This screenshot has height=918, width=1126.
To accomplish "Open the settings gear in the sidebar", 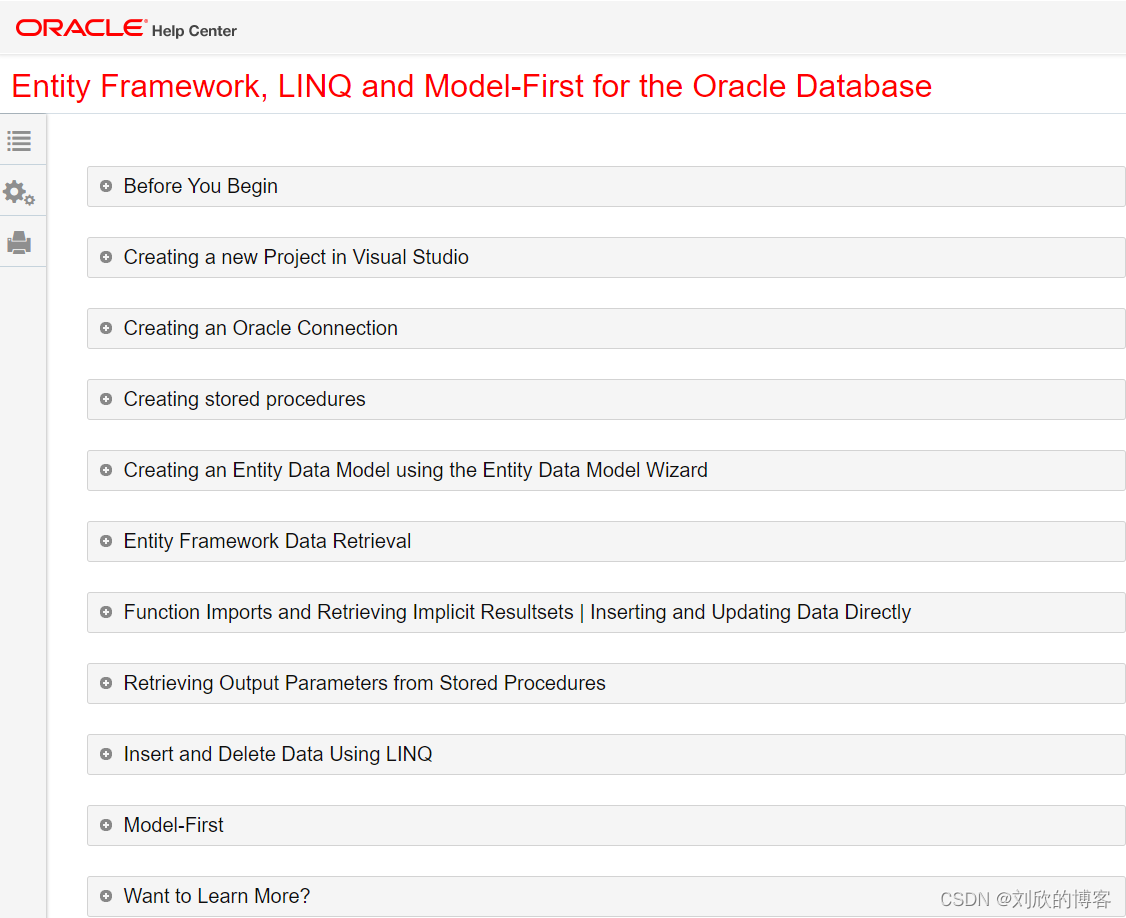I will (20, 191).
